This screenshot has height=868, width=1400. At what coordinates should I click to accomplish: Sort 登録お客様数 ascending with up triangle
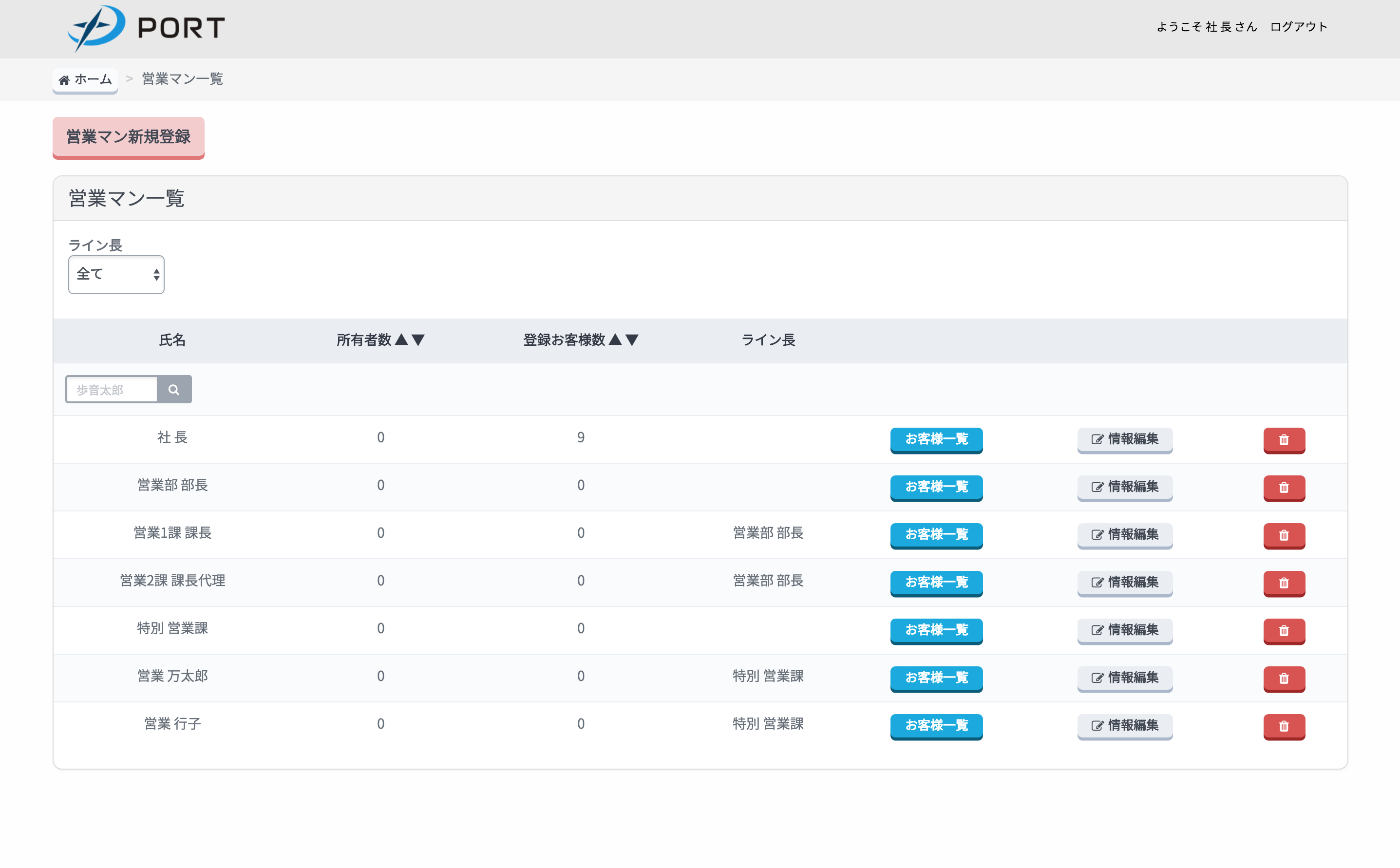click(x=615, y=340)
